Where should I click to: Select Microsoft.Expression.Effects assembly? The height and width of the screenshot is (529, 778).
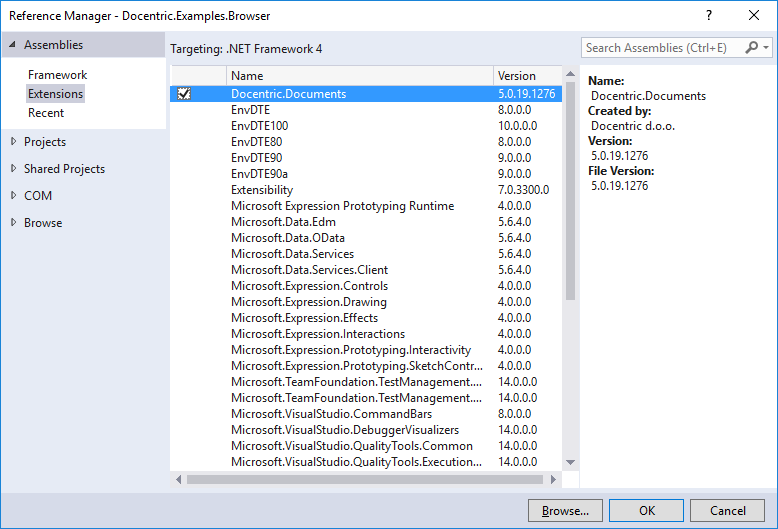[366, 318]
